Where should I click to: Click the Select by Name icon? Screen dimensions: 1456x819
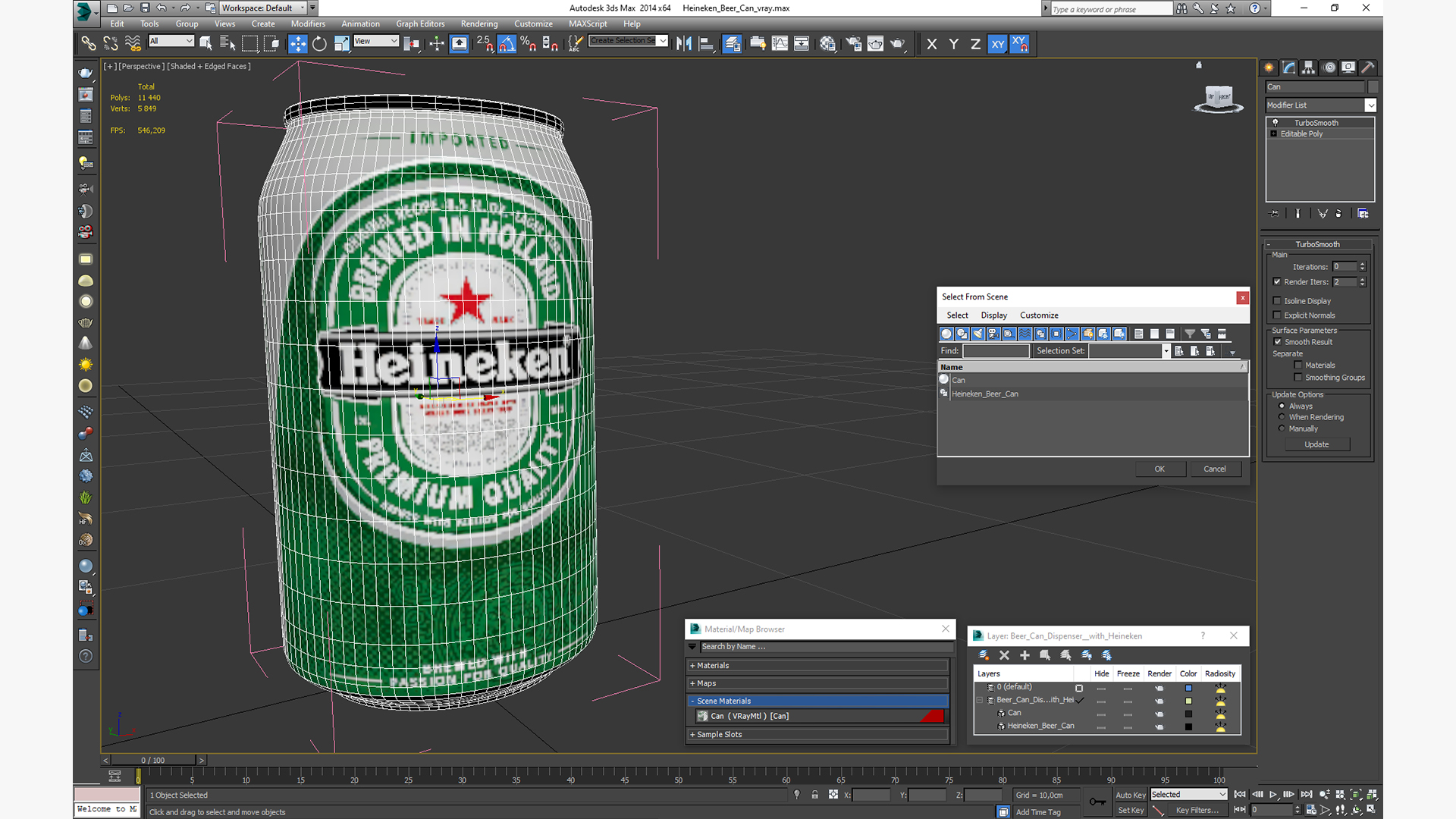coord(227,44)
